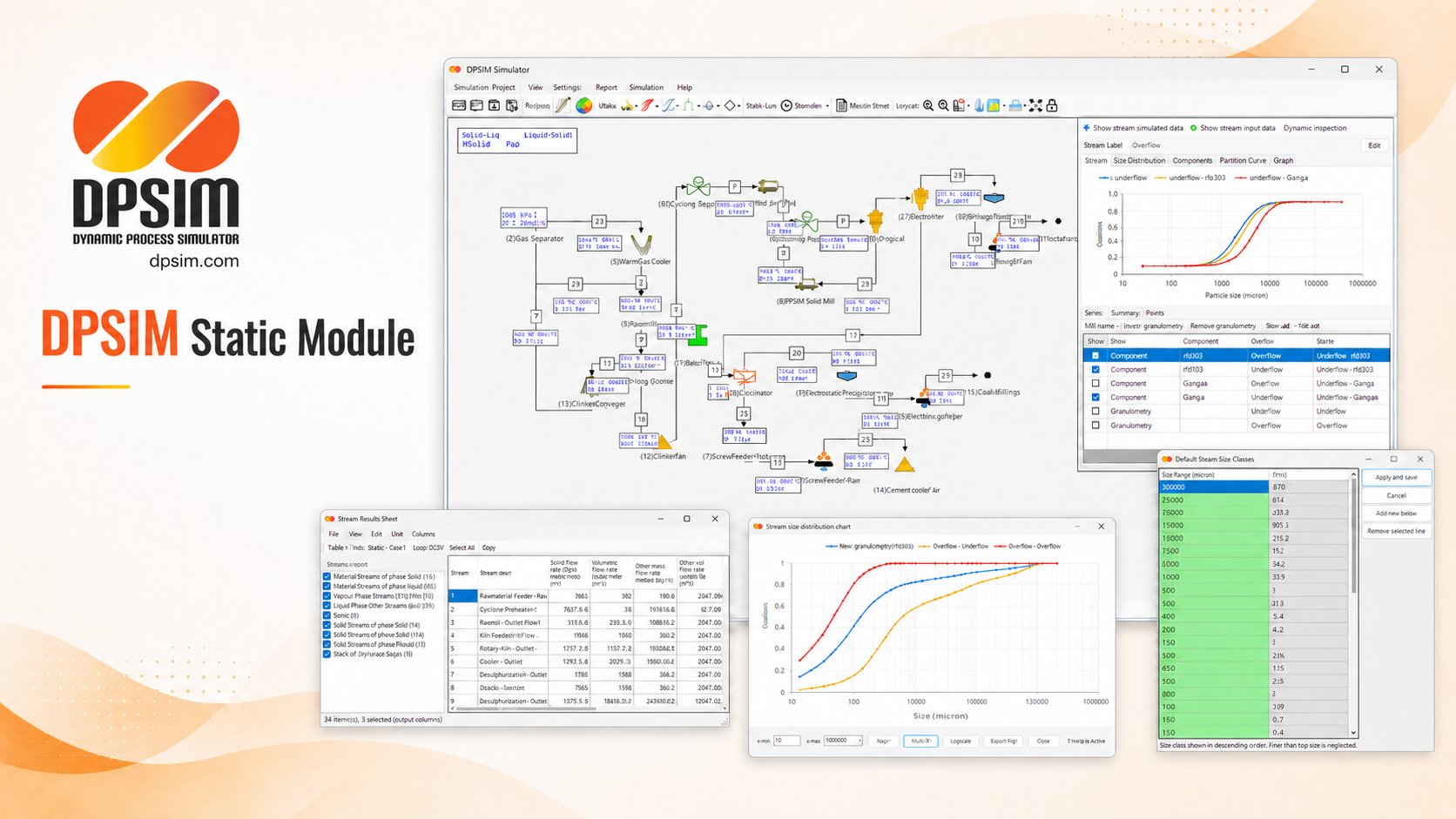
Task: Click Add new below button
Action: point(1396,513)
